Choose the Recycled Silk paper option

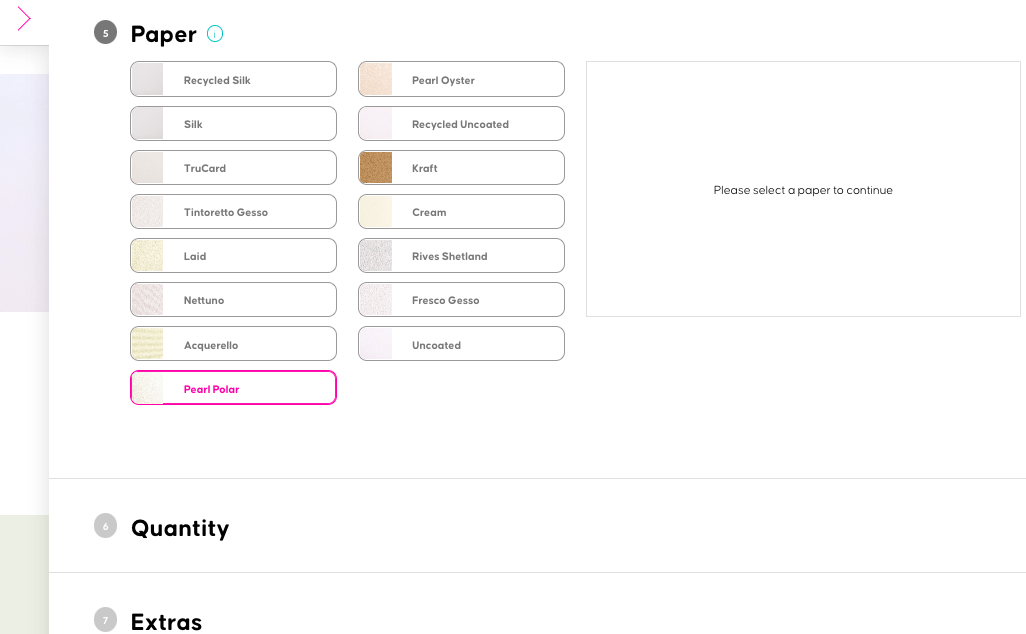[233, 80]
